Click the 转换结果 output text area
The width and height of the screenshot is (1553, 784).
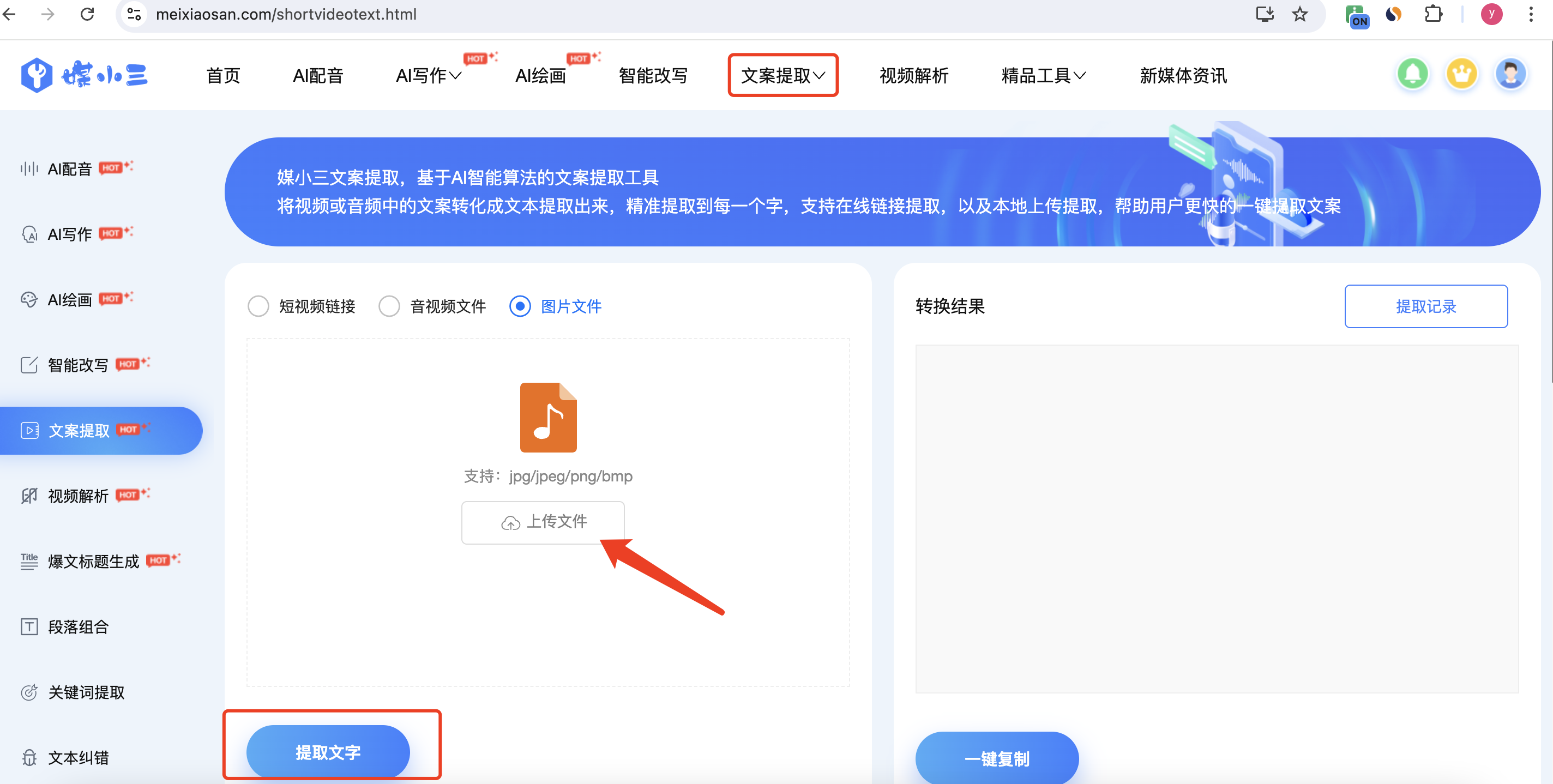1217,519
